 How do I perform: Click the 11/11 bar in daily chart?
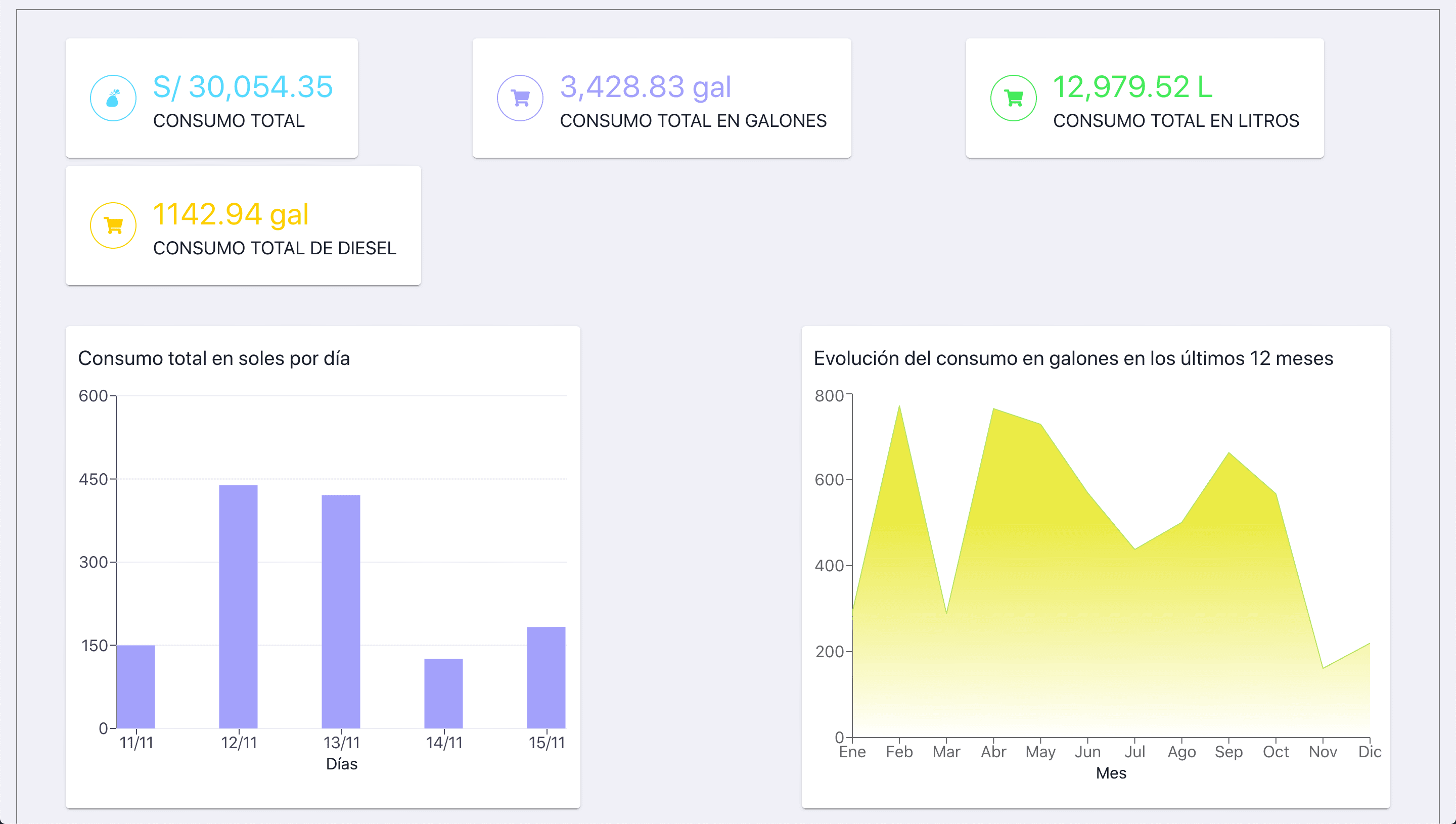[136, 686]
